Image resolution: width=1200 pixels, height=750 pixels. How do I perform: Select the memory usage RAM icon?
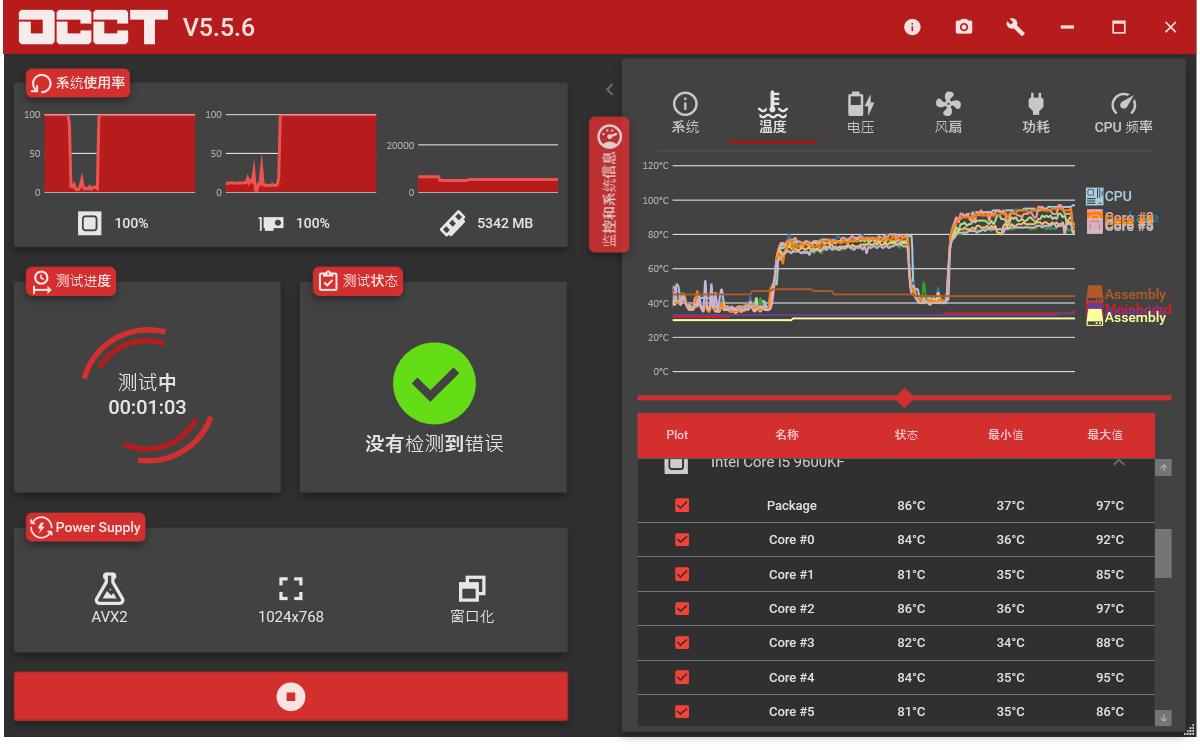[x=451, y=224]
